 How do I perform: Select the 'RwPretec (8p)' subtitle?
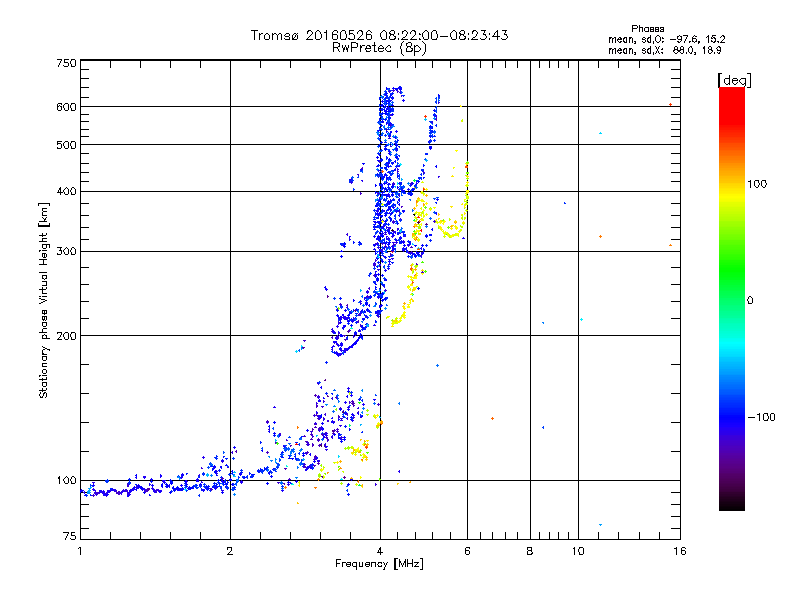379,48
